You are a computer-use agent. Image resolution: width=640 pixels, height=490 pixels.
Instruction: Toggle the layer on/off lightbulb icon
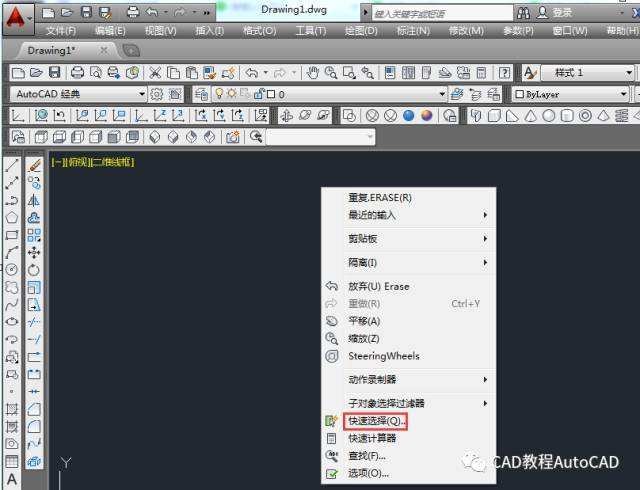coord(219,94)
